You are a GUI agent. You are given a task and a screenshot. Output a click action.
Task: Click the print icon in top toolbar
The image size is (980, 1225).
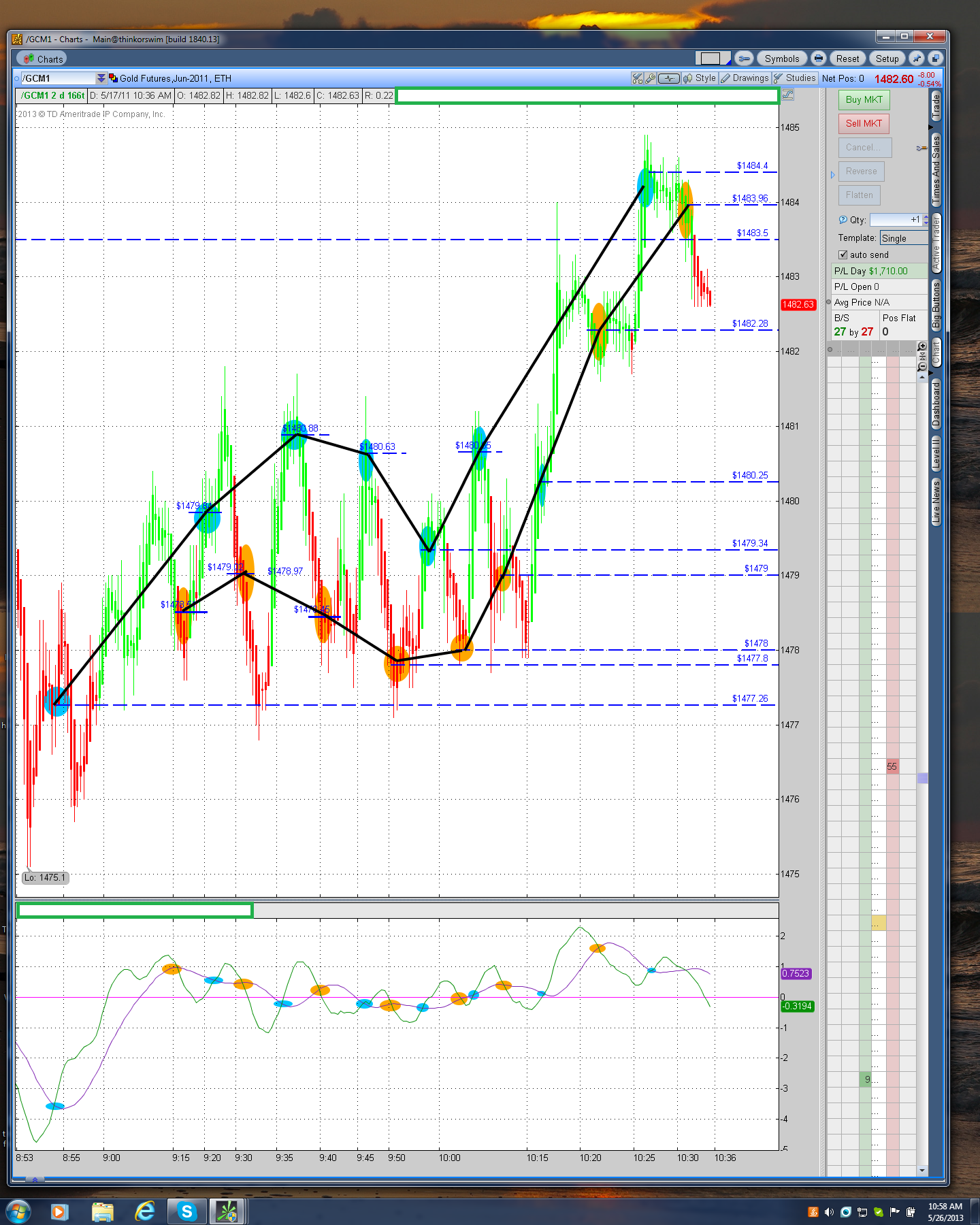819,59
